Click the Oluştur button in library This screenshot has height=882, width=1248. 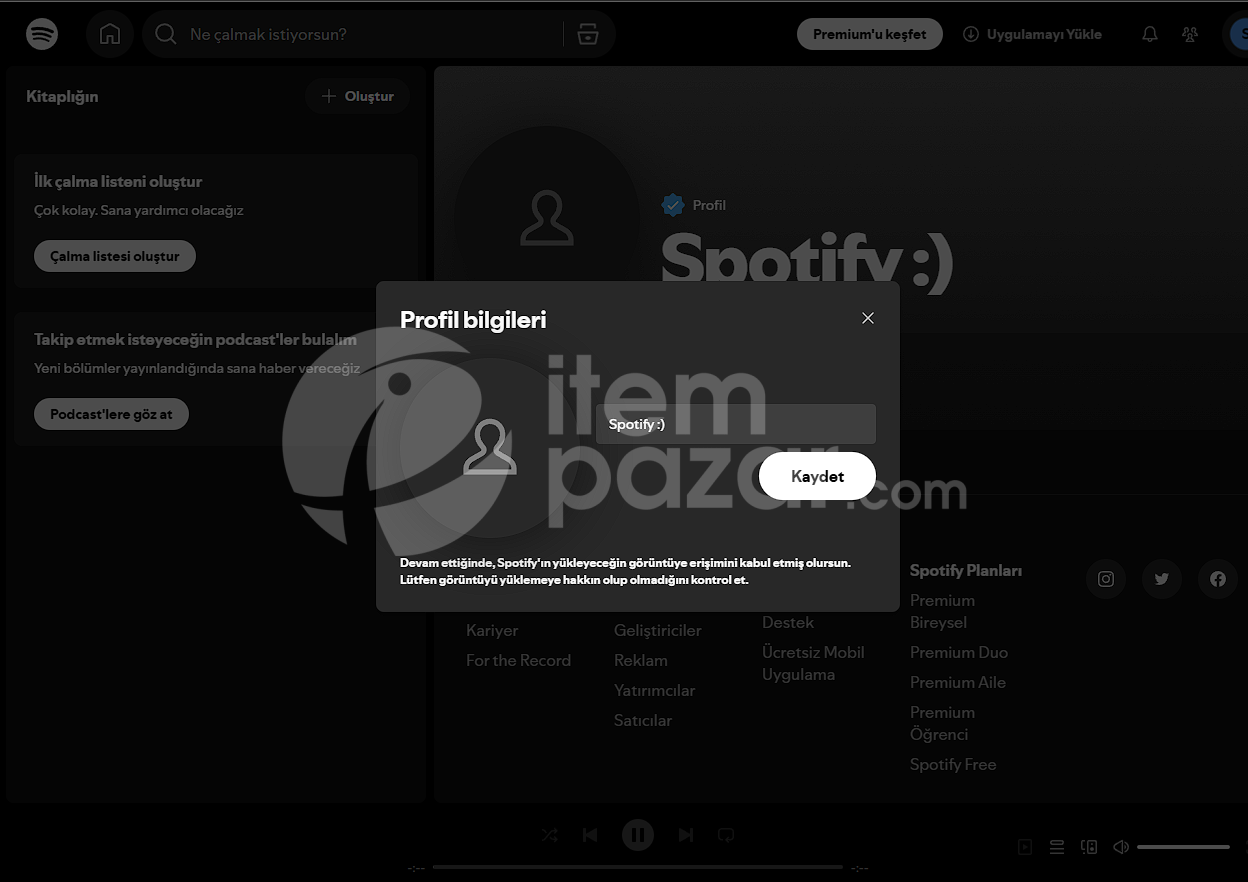point(357,96)
